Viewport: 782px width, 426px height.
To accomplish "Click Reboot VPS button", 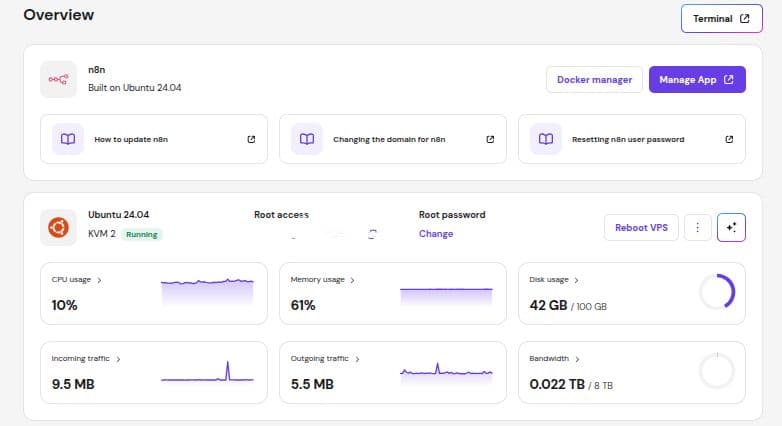I will (x=641, y=227).
